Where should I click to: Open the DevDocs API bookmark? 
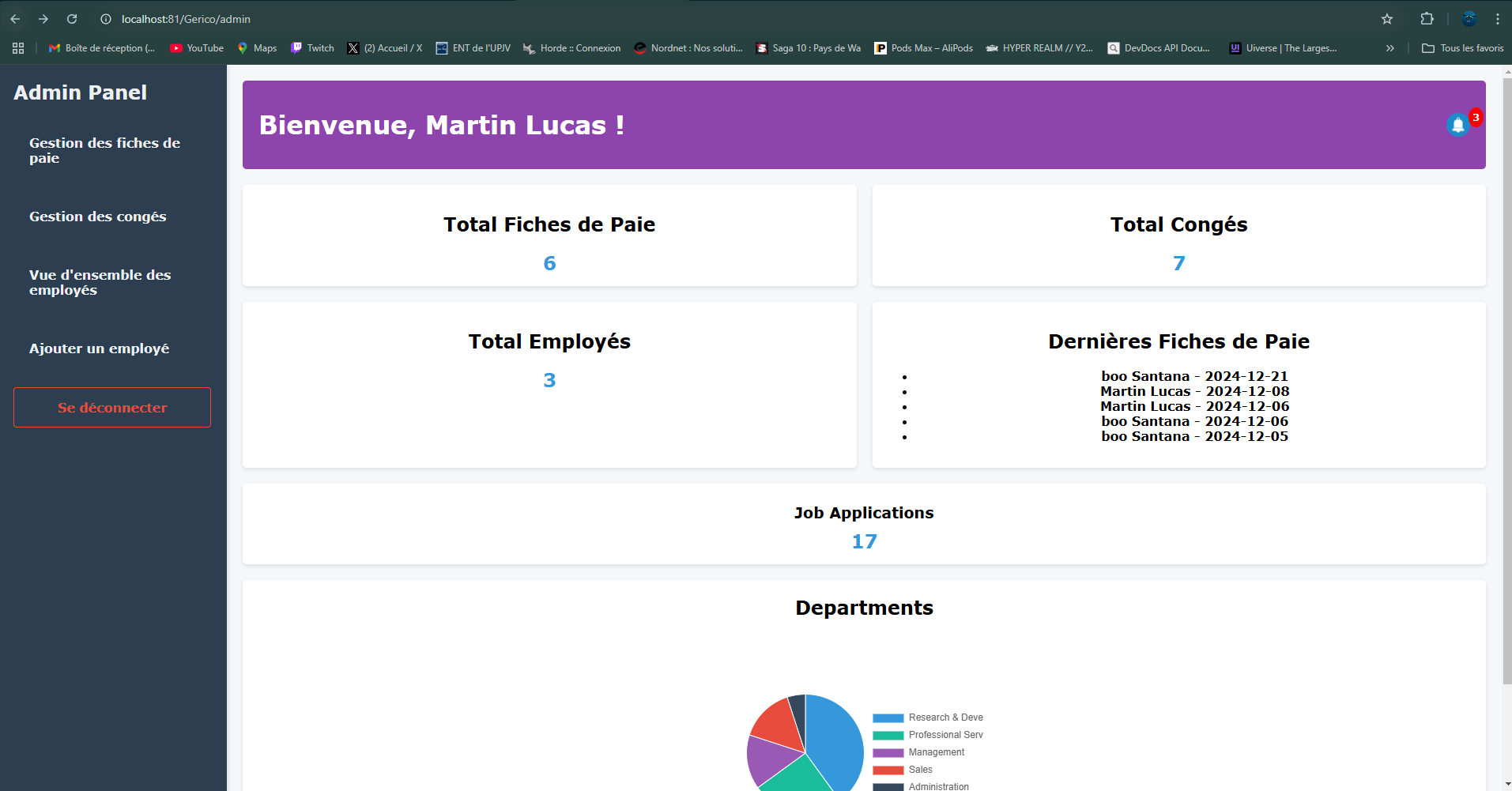coord(1159,48)
